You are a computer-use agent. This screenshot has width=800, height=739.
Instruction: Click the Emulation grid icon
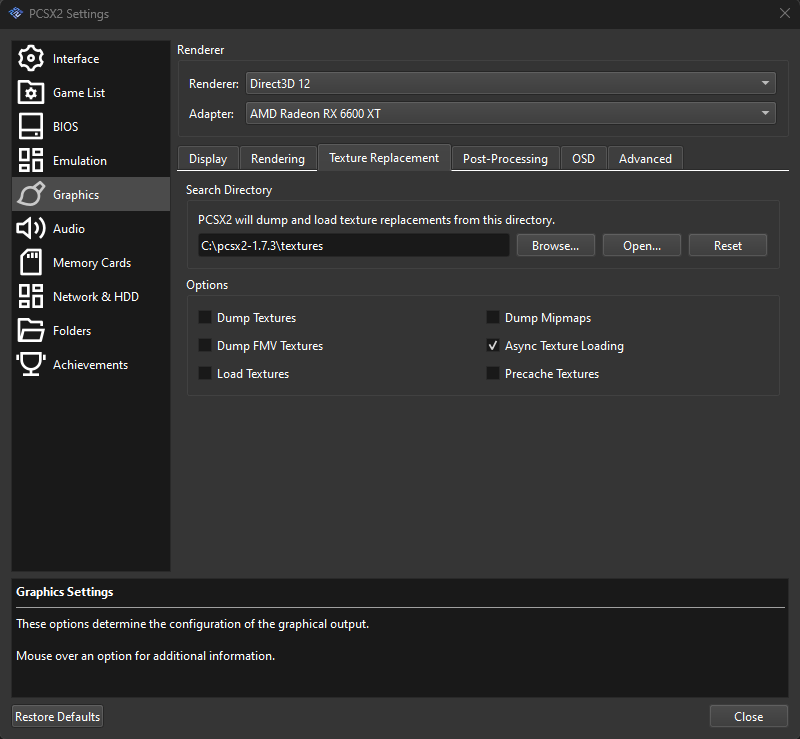pos(31,160)
